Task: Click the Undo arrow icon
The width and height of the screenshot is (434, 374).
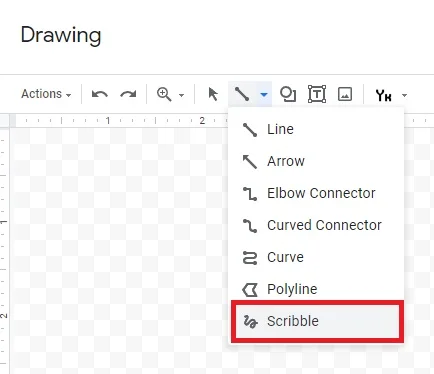Action: 100,94
